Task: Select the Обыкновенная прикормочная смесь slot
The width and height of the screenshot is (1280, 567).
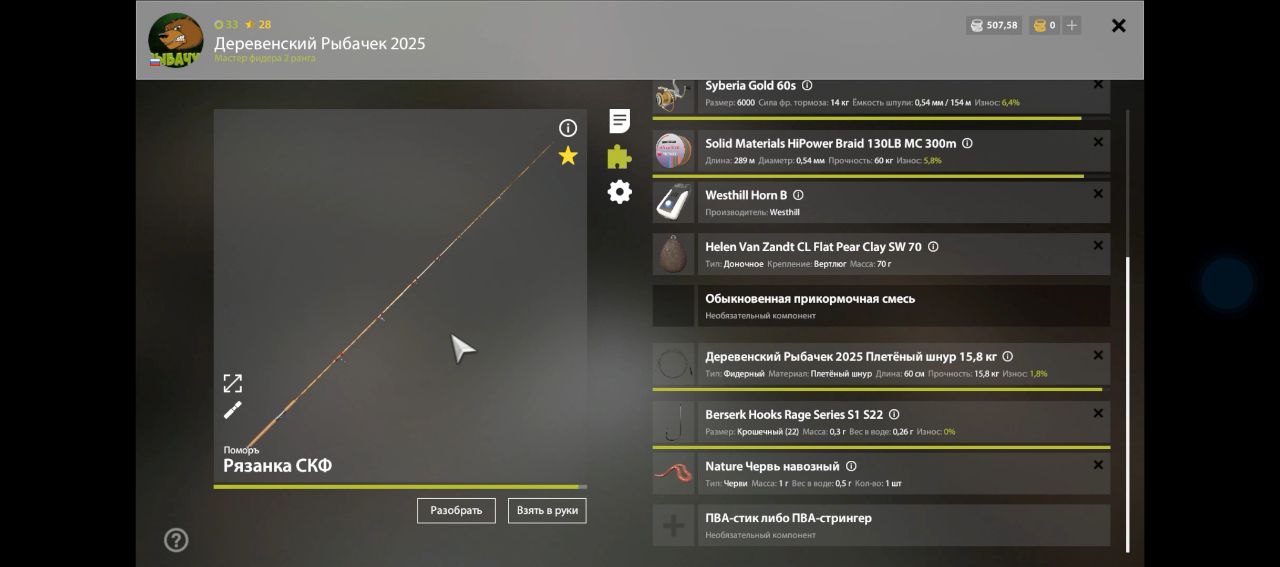Action: click(x=880, y=306)
